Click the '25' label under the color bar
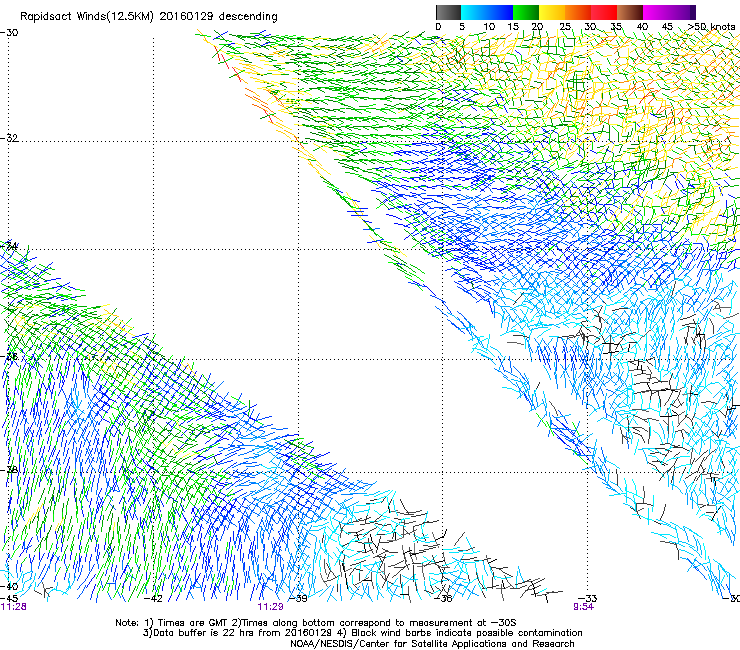Screen dimensions: 740x650 [x=565, y=27]
